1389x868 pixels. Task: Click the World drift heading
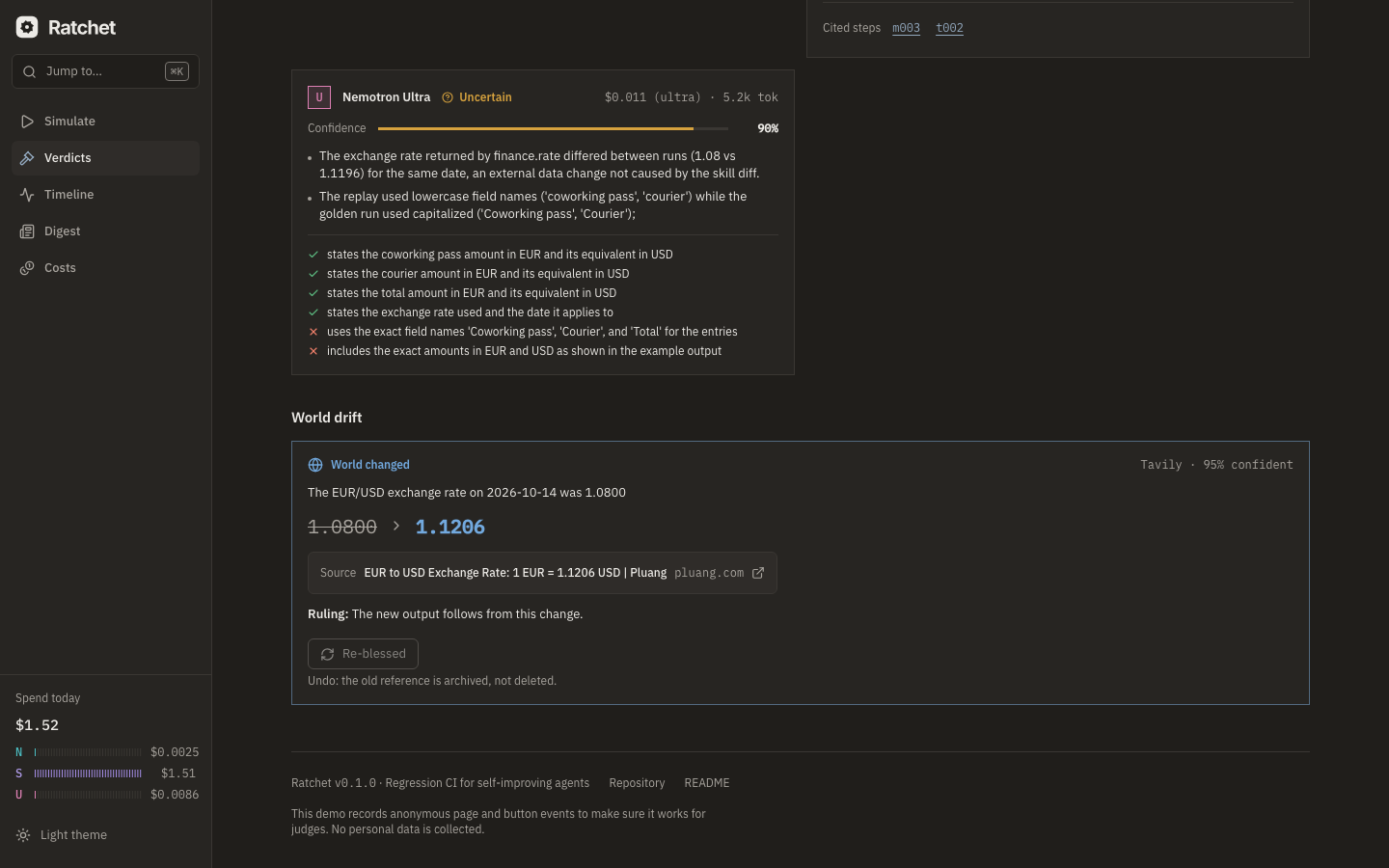pos(327,418)
